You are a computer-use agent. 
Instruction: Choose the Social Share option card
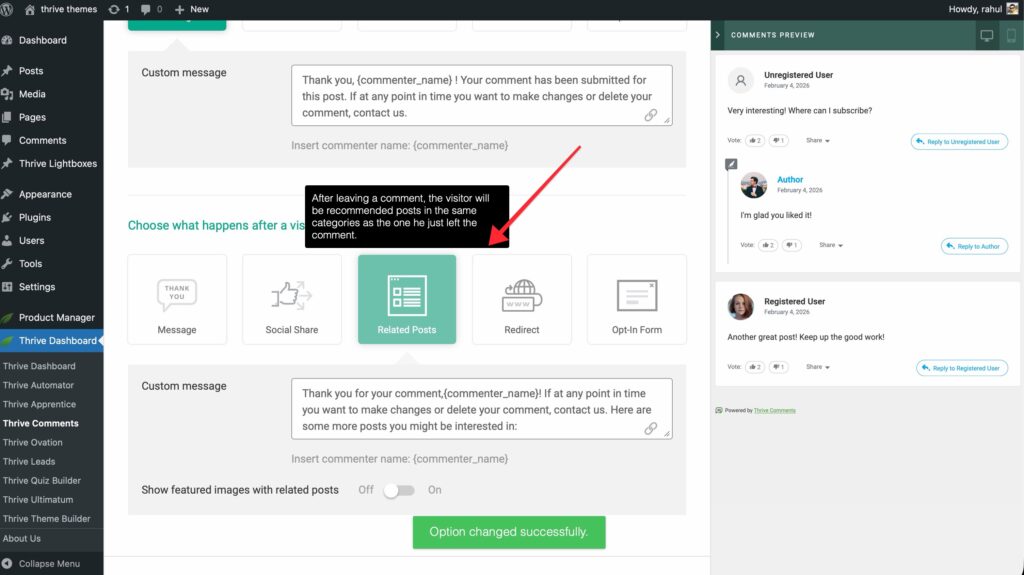click(292, 299)
